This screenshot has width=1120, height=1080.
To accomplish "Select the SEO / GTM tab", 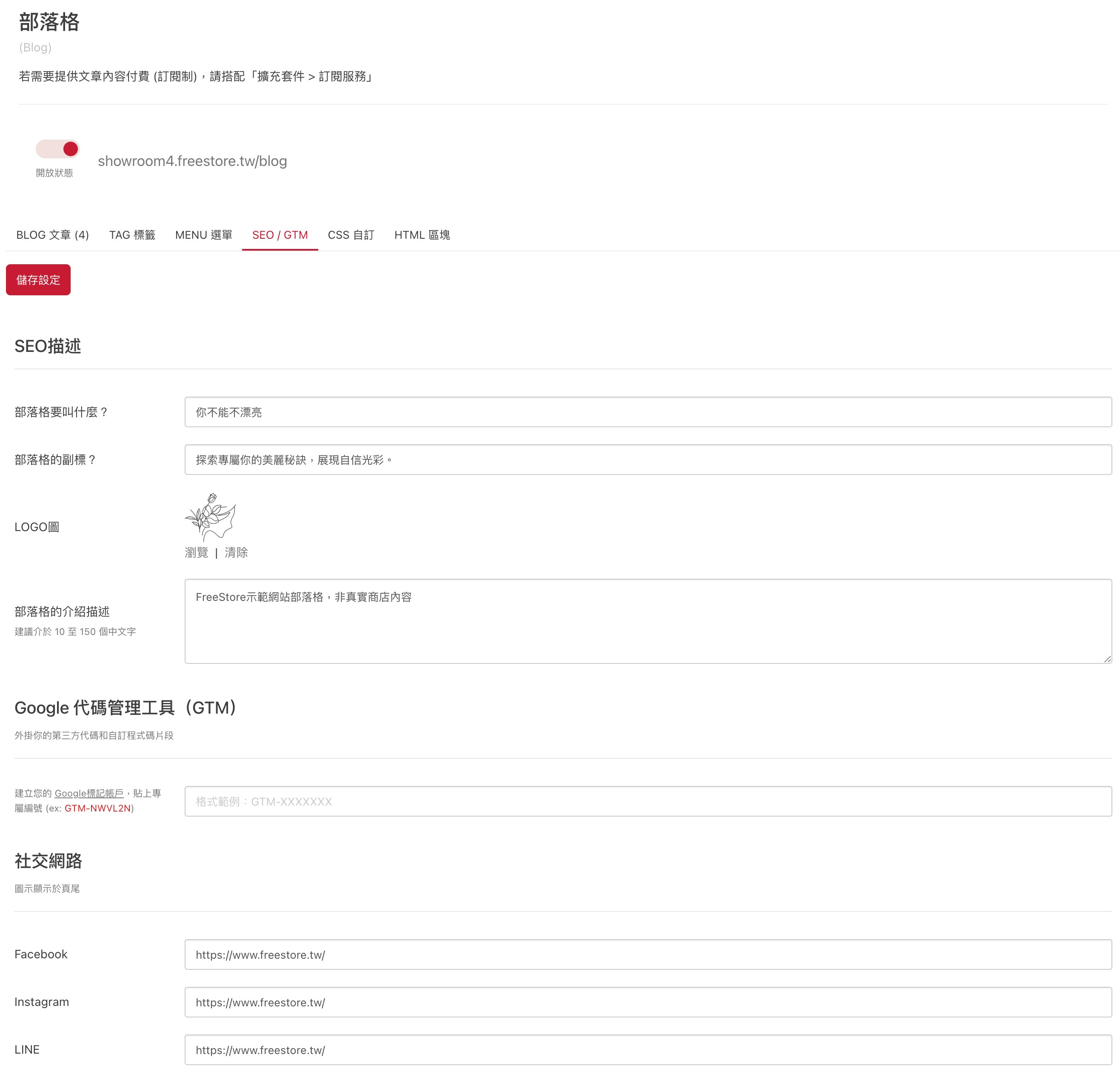I will (280, 235).
